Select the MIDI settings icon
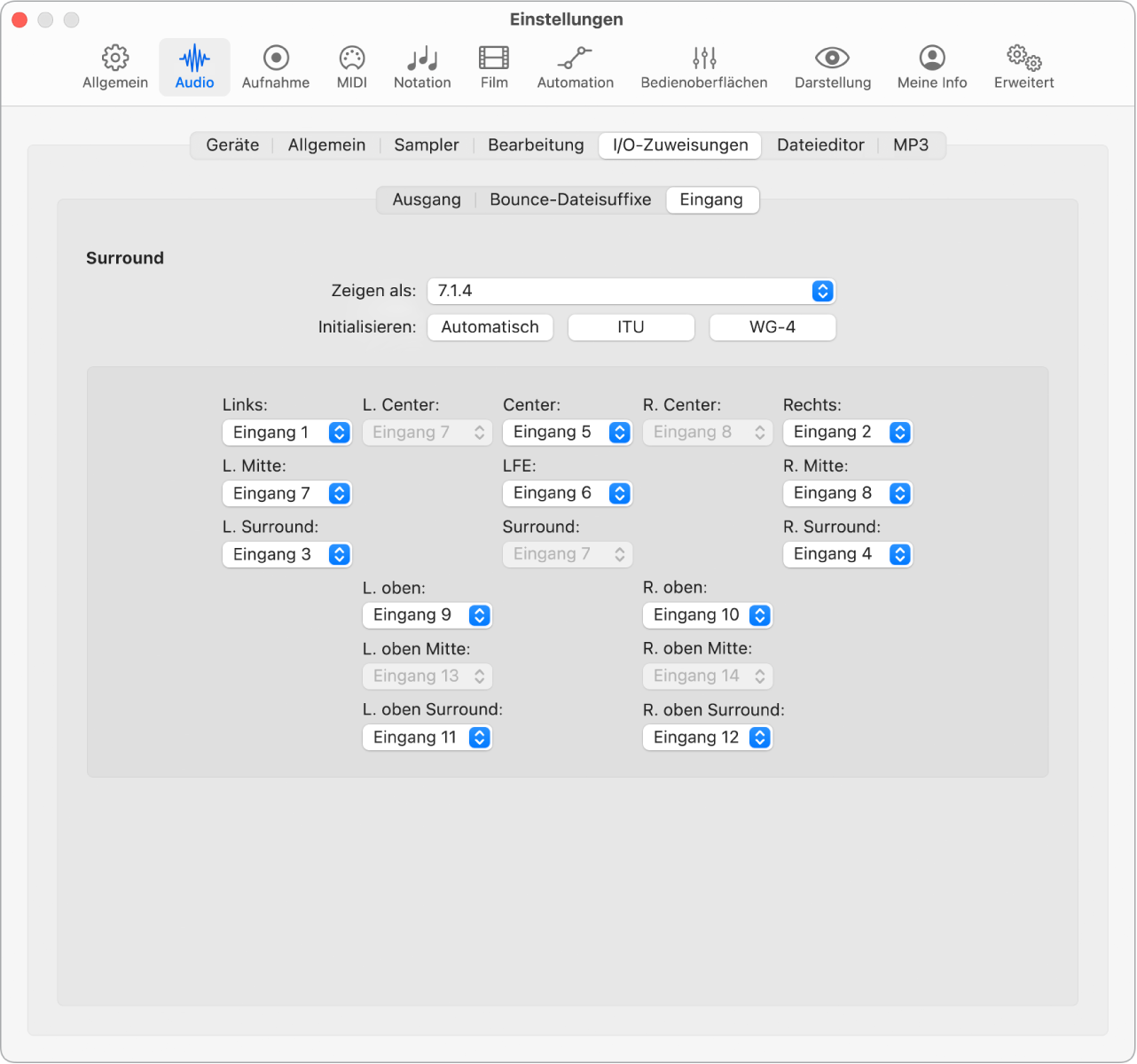1137x1064 pixels. click(x=352, y=67)
